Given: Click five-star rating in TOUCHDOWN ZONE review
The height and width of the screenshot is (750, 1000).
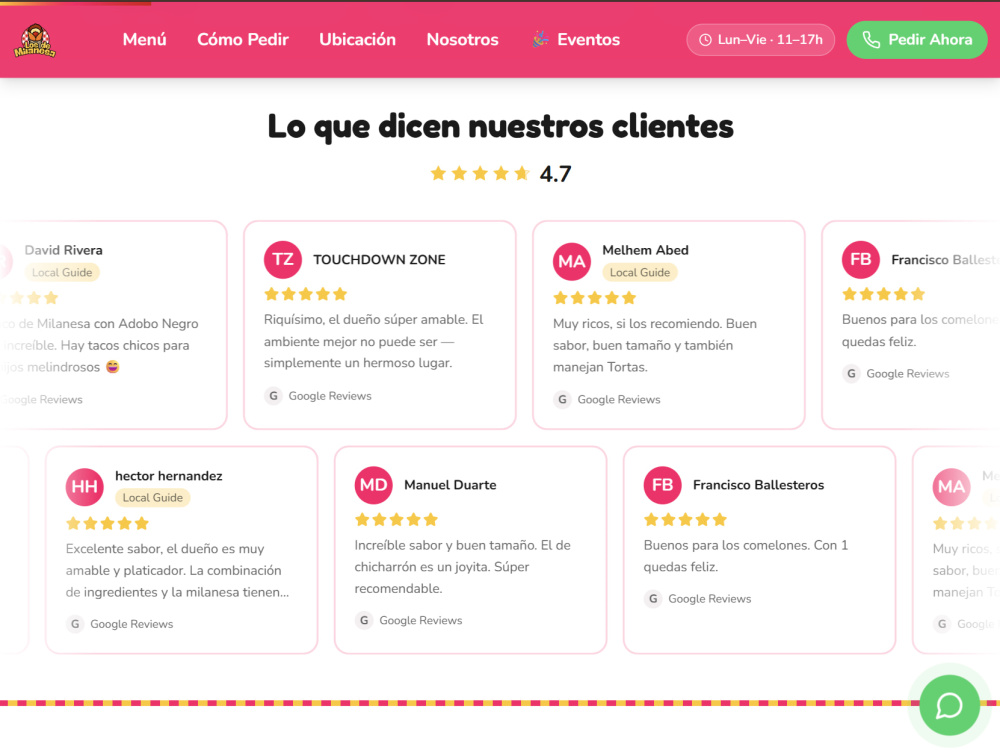Looking at the screenshot, I should coord(305,294).
